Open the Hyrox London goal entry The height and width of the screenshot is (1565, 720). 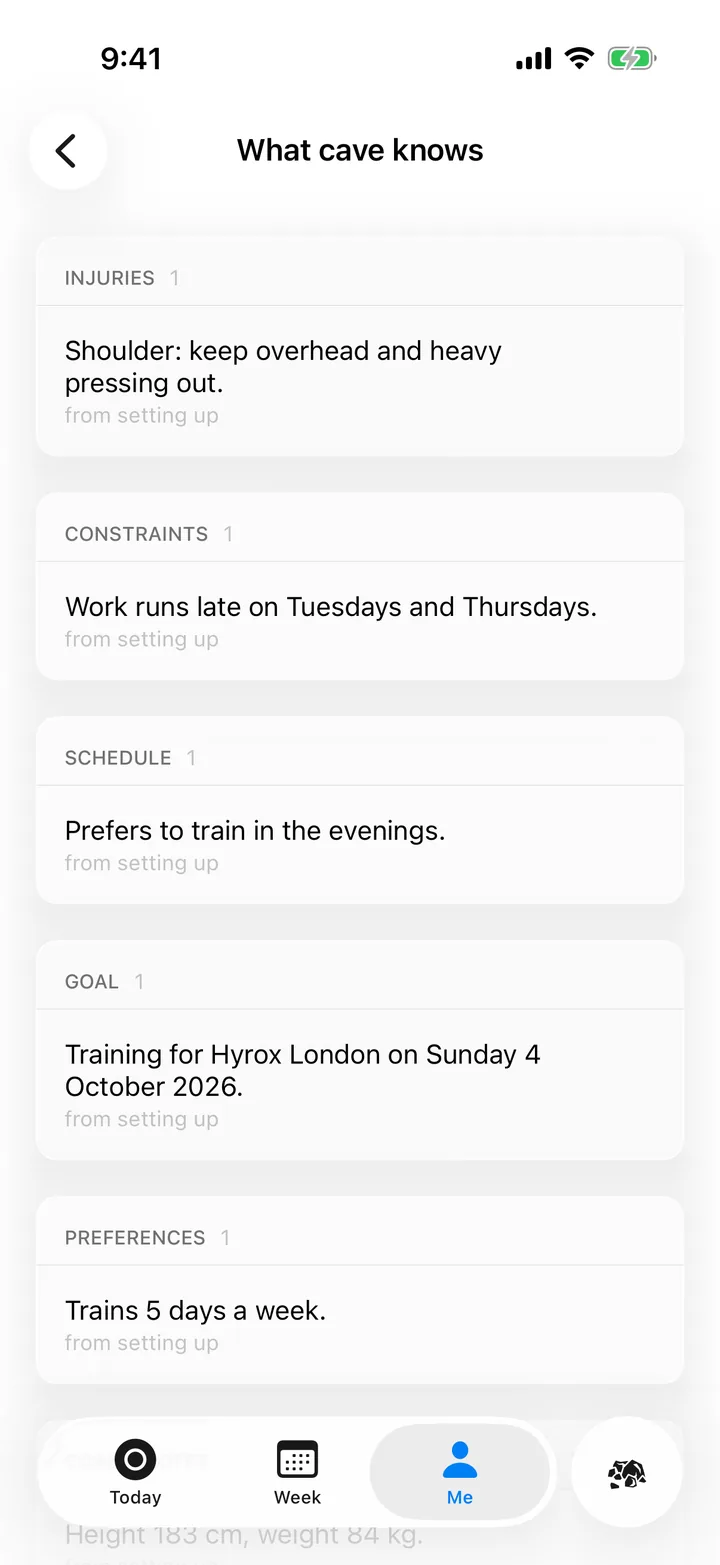pos(360,1085)
